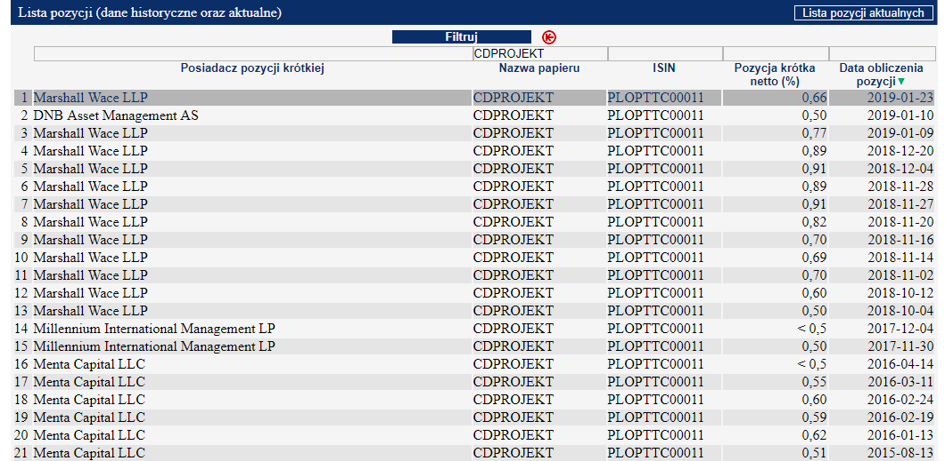
Task: Click the green sort arrow on the date column
Action: click(x=901, y=82)
